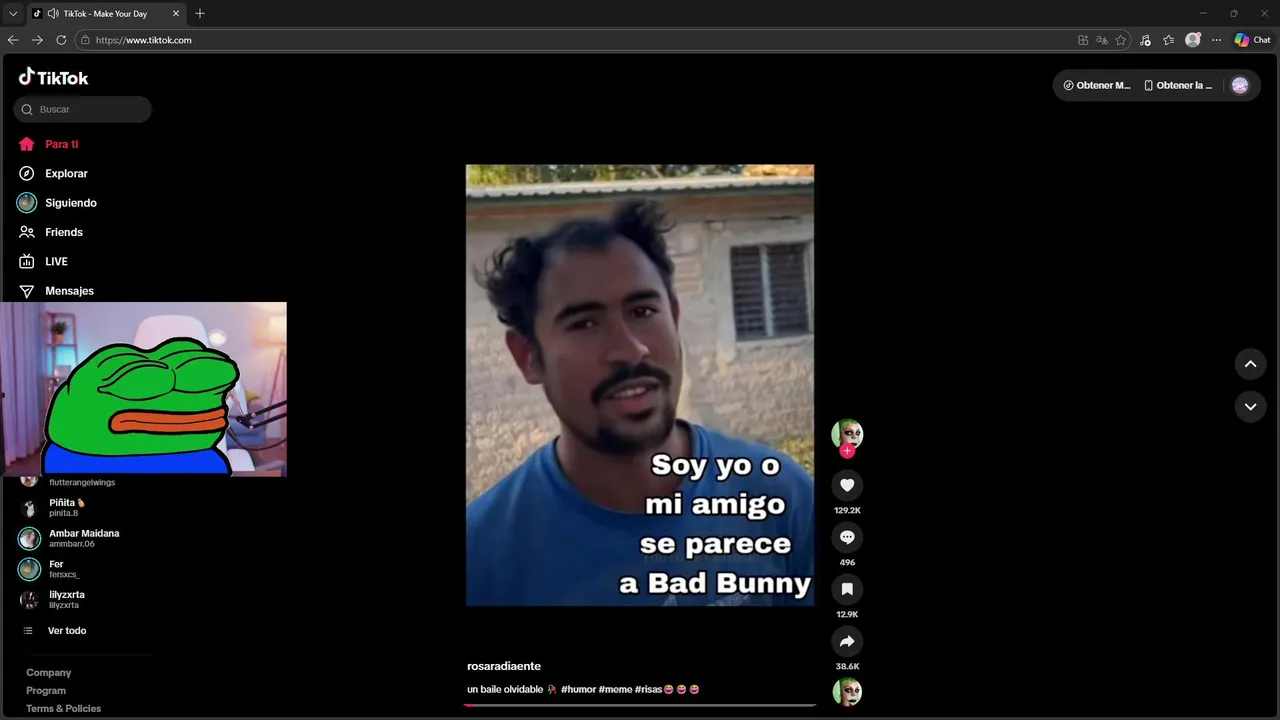Open Mensajes inbox
The height and width of the screenshot is (720, 1280).
click(69, 291)
